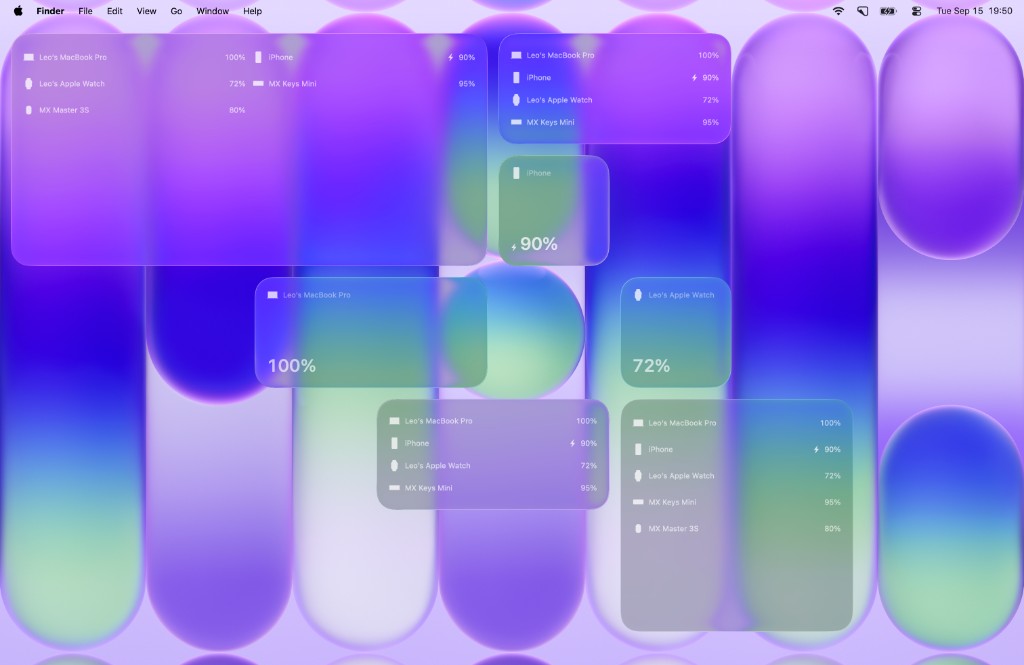Click mouse icon in tall bottom-right widget
This screenshot has height=665, width=1024.
(638, 528)
